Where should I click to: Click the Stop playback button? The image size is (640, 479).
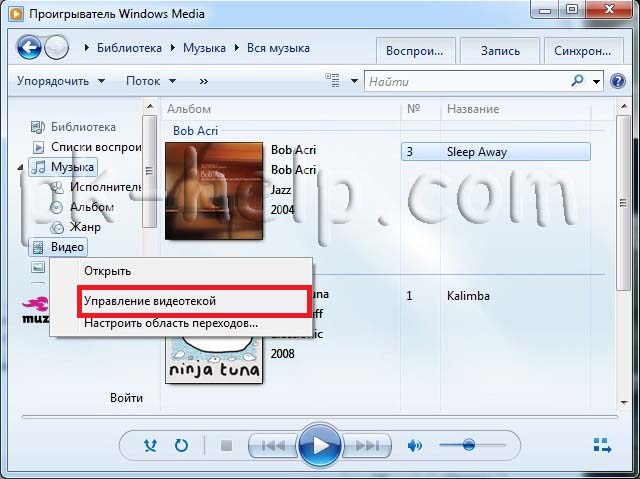226,446
